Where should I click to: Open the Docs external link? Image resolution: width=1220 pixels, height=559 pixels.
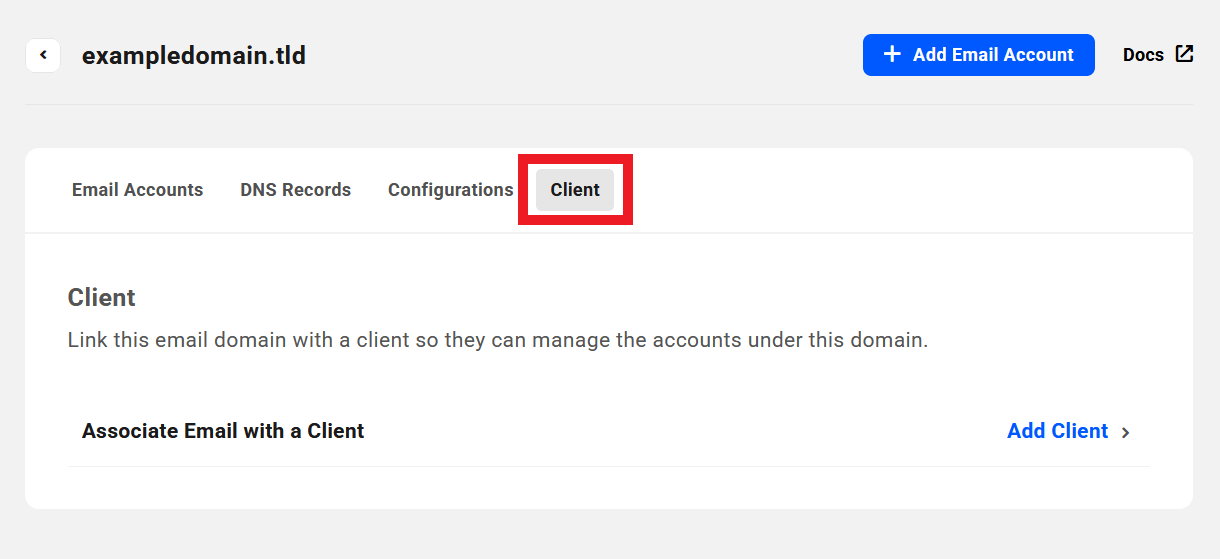pyautogui.click(x=1157, y=55)
